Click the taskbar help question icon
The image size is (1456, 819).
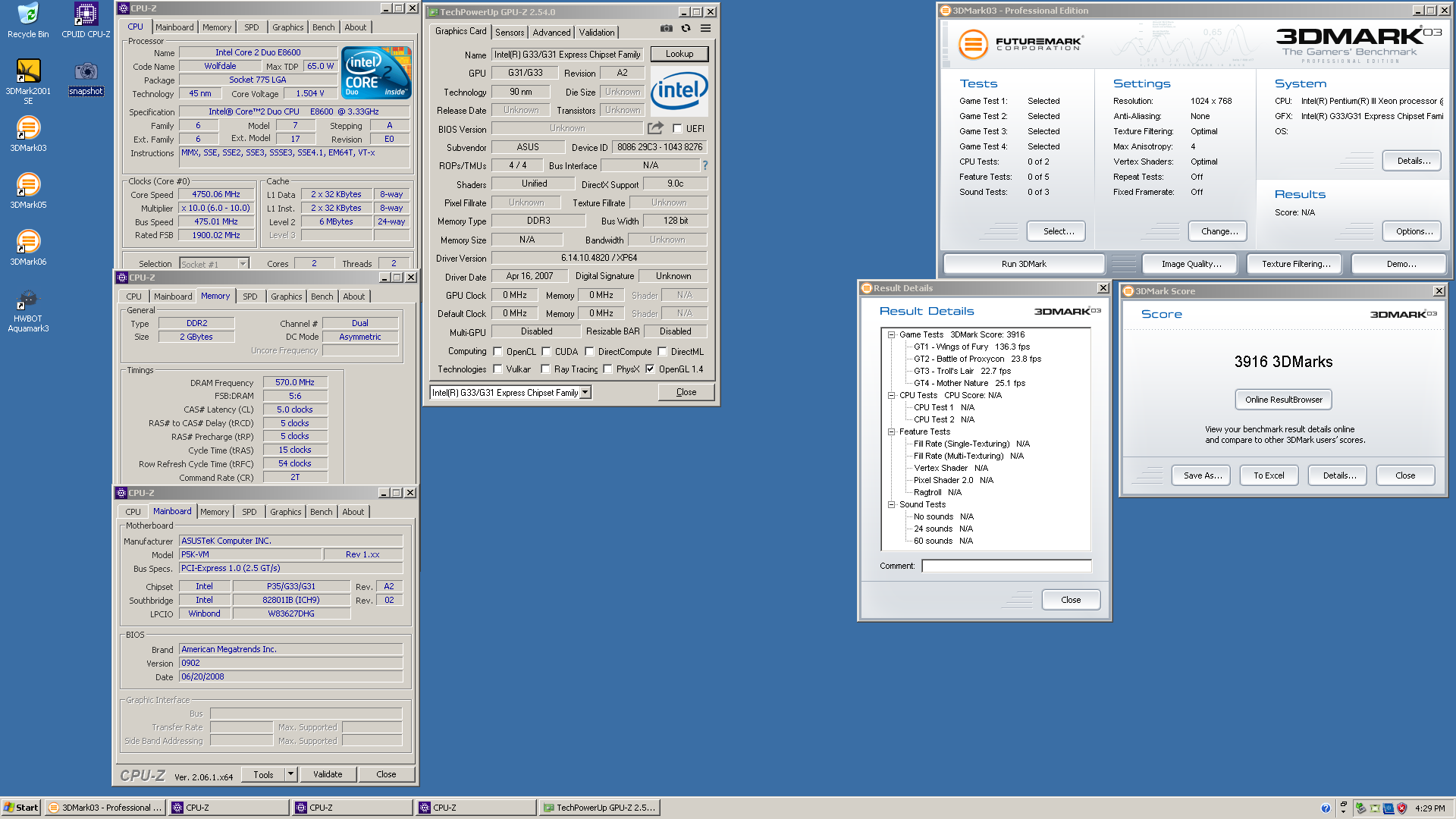1326,808
